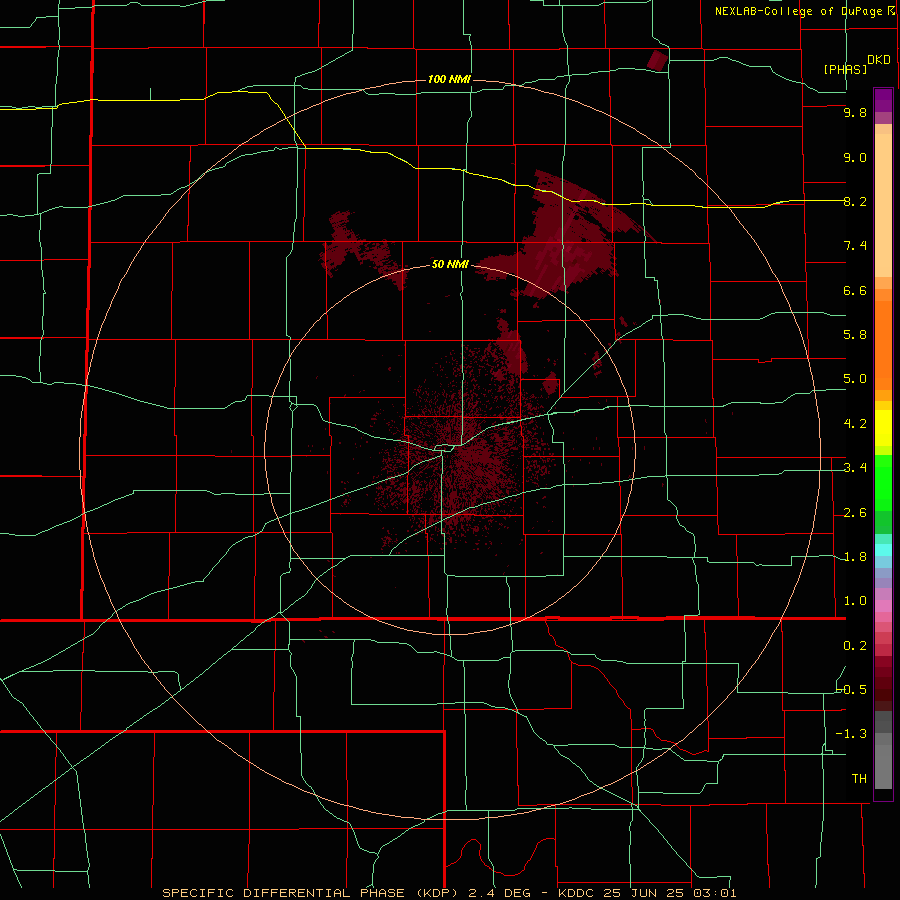Click the 0.2 value on the color scale
The image size is (900, 900).
tap(855, 646)
